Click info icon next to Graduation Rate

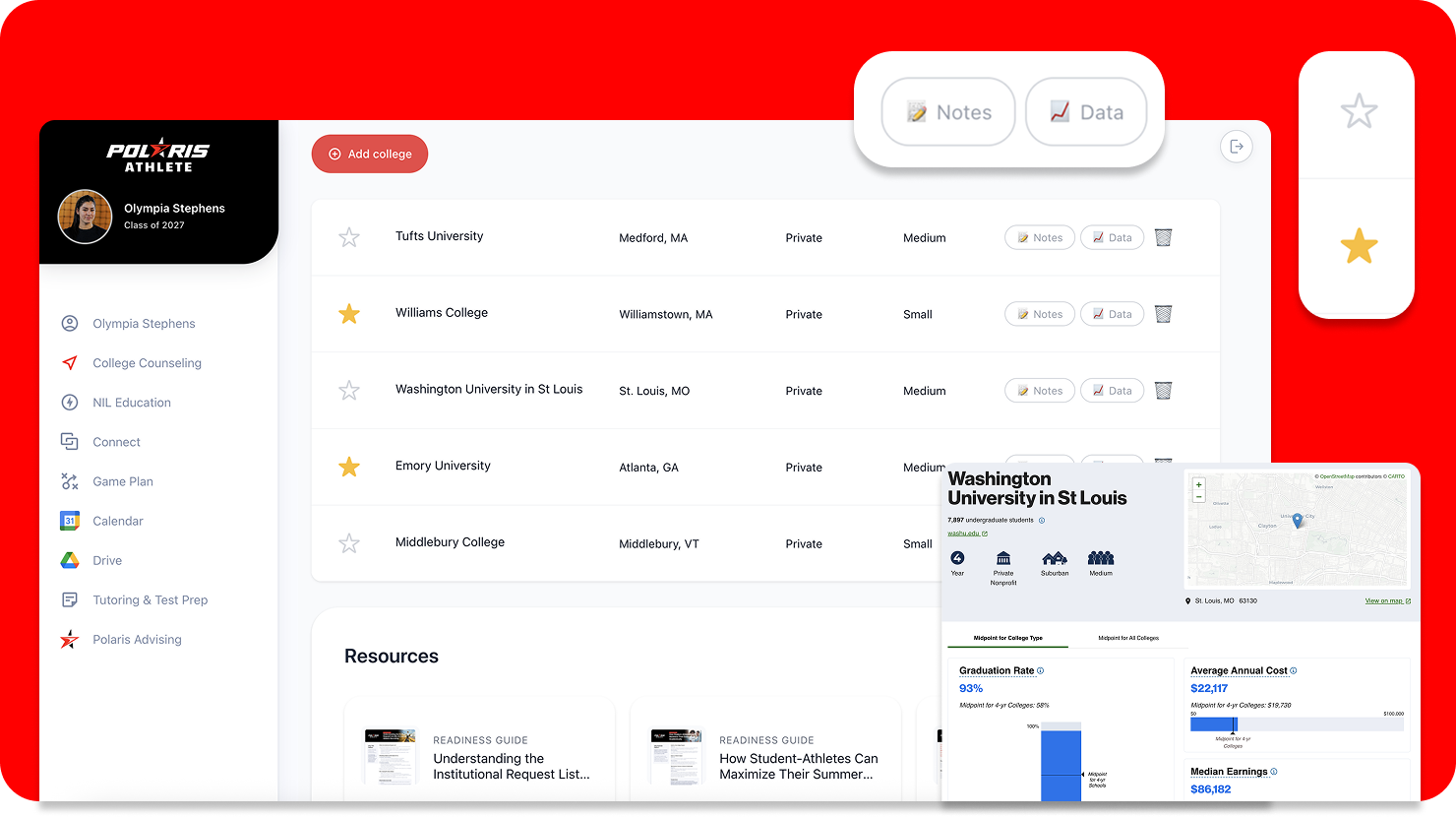1041,670
